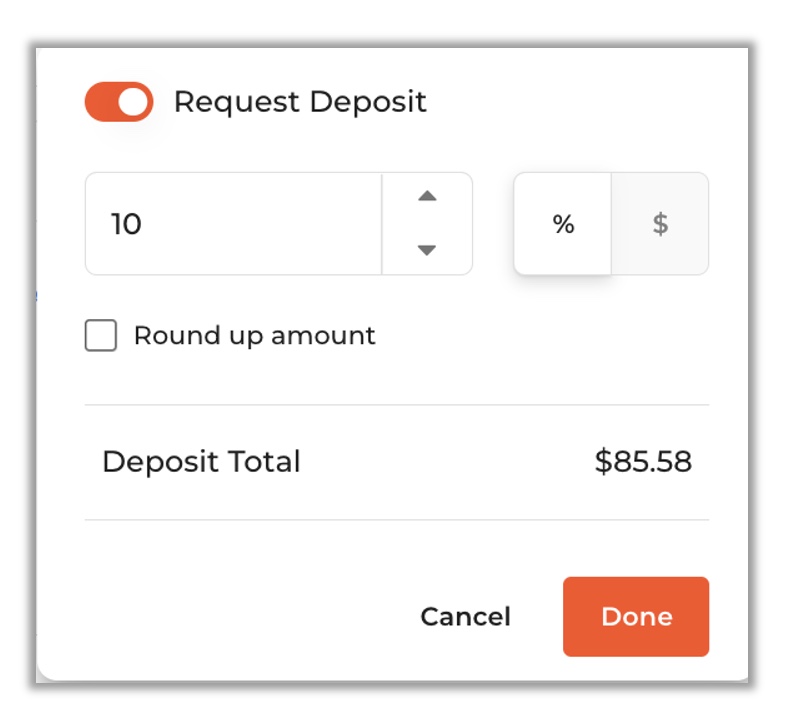This screenshot has height=716, width=794.
Task: Confirm deposit with the orange Done button
Action: pos(636,617)
